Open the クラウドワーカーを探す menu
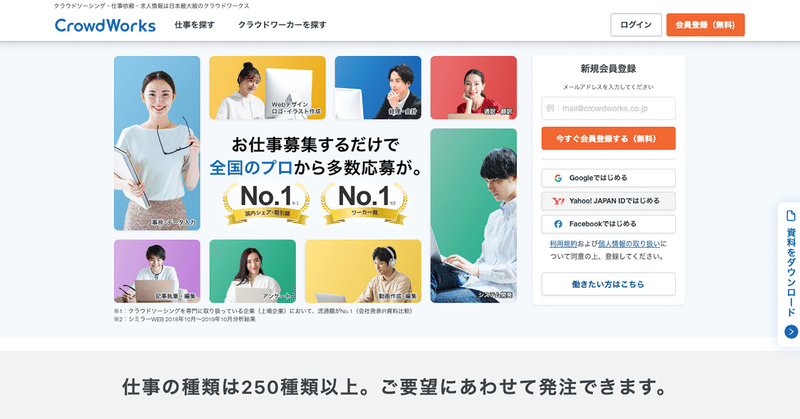Image resolution: width=800 pixels, height=419 pixels. tap(282, 24)
